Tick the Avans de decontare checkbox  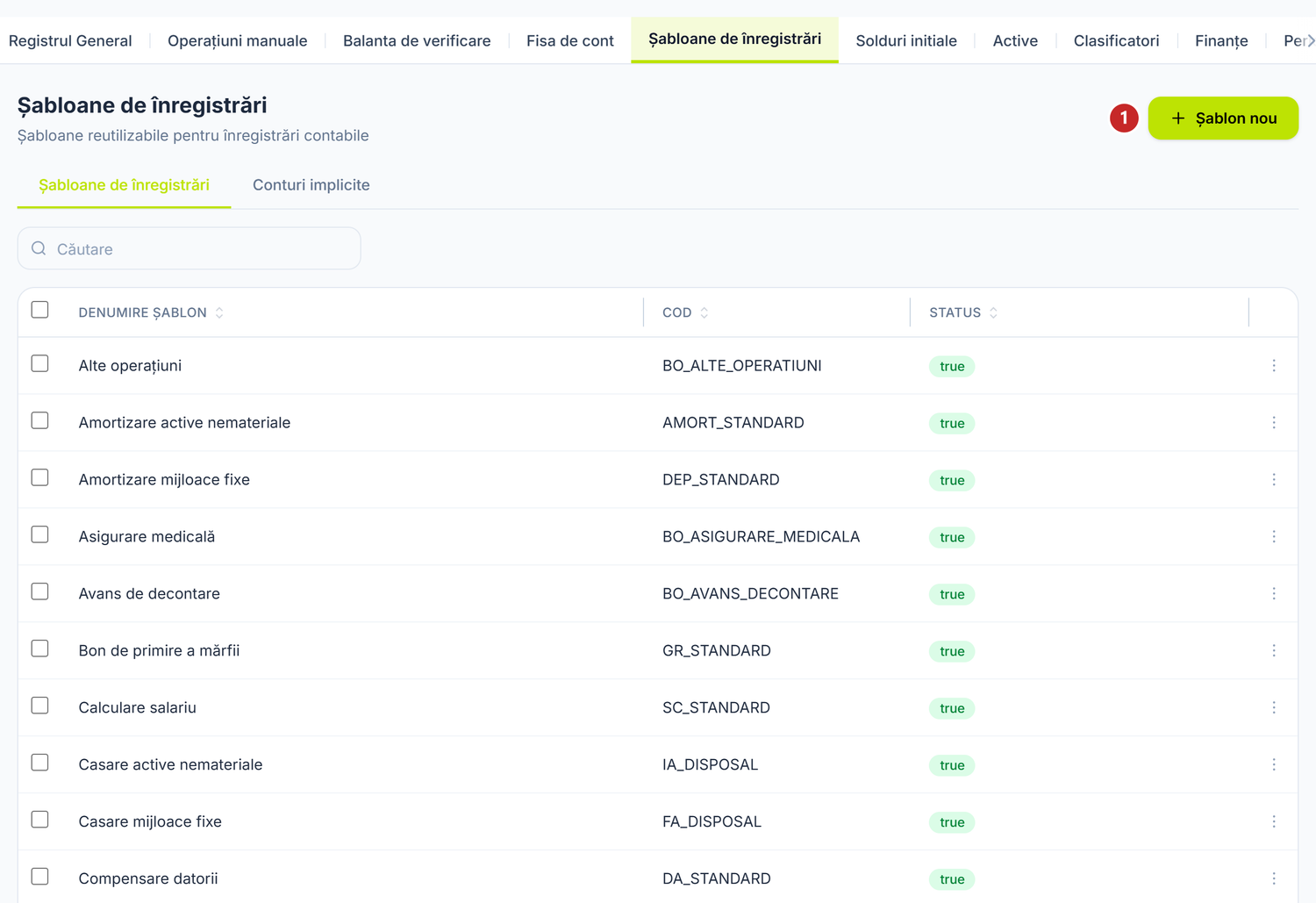click(39, 591)
